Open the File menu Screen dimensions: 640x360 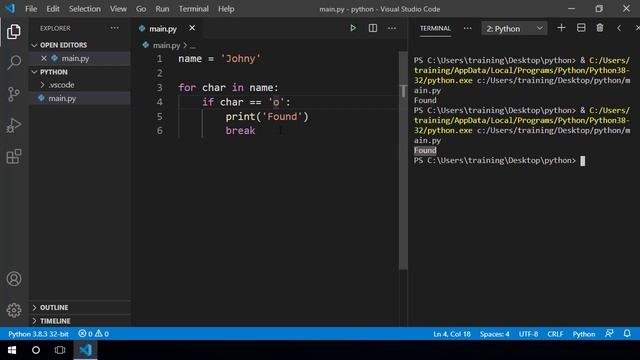tap(31, 9)
